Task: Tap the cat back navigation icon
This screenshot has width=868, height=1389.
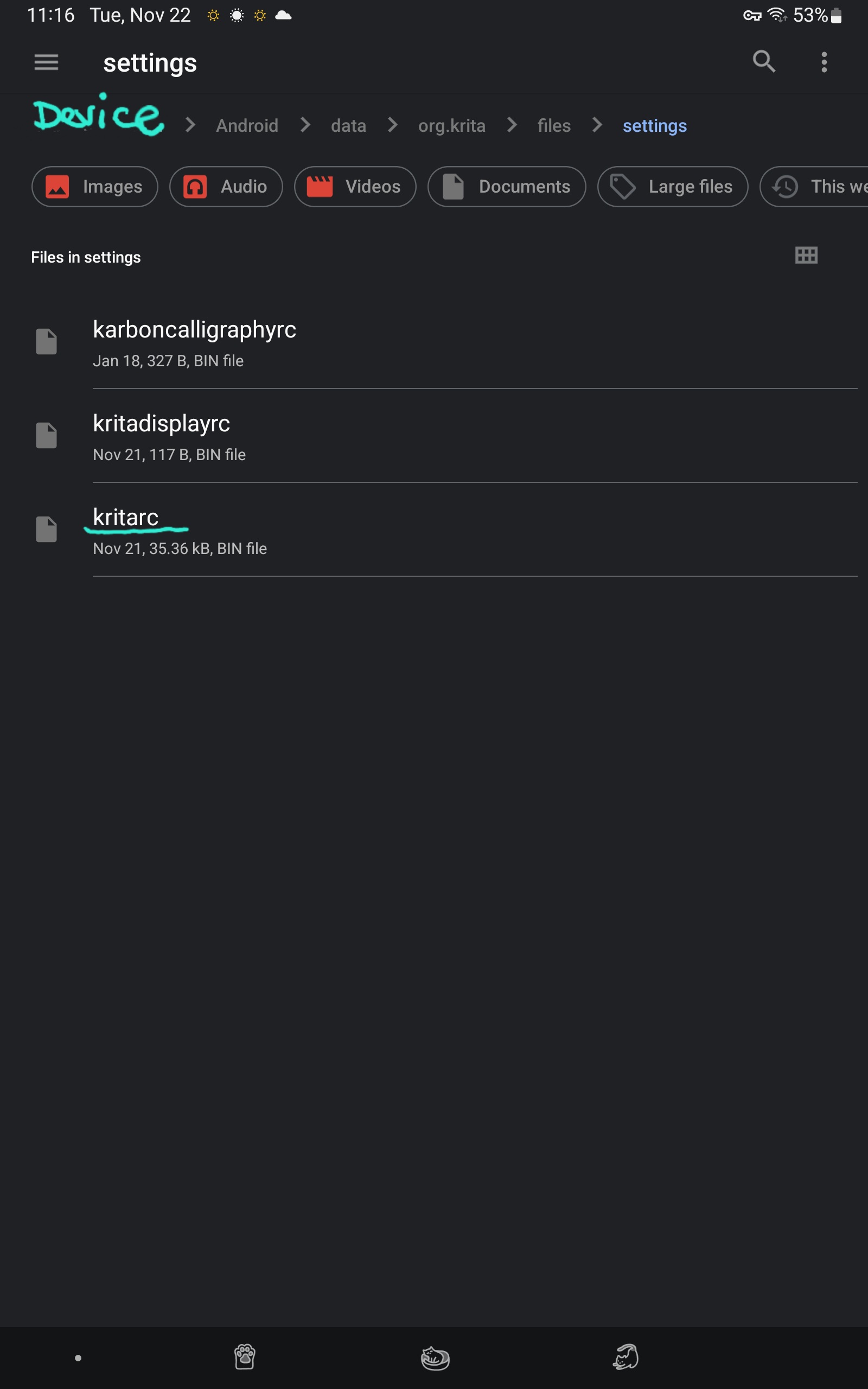Action: tap(626, 1357)
